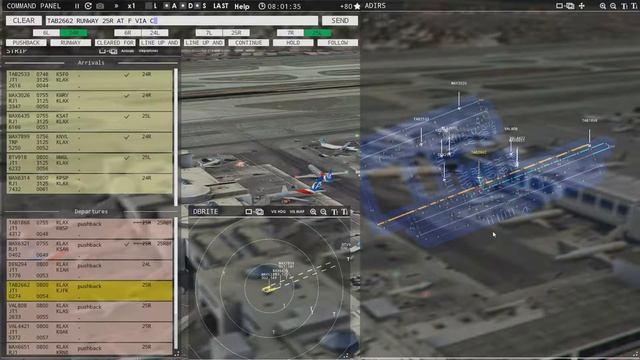Click the x1 speed indicator
Screen dimensions: 640x360
pos(131,6)
